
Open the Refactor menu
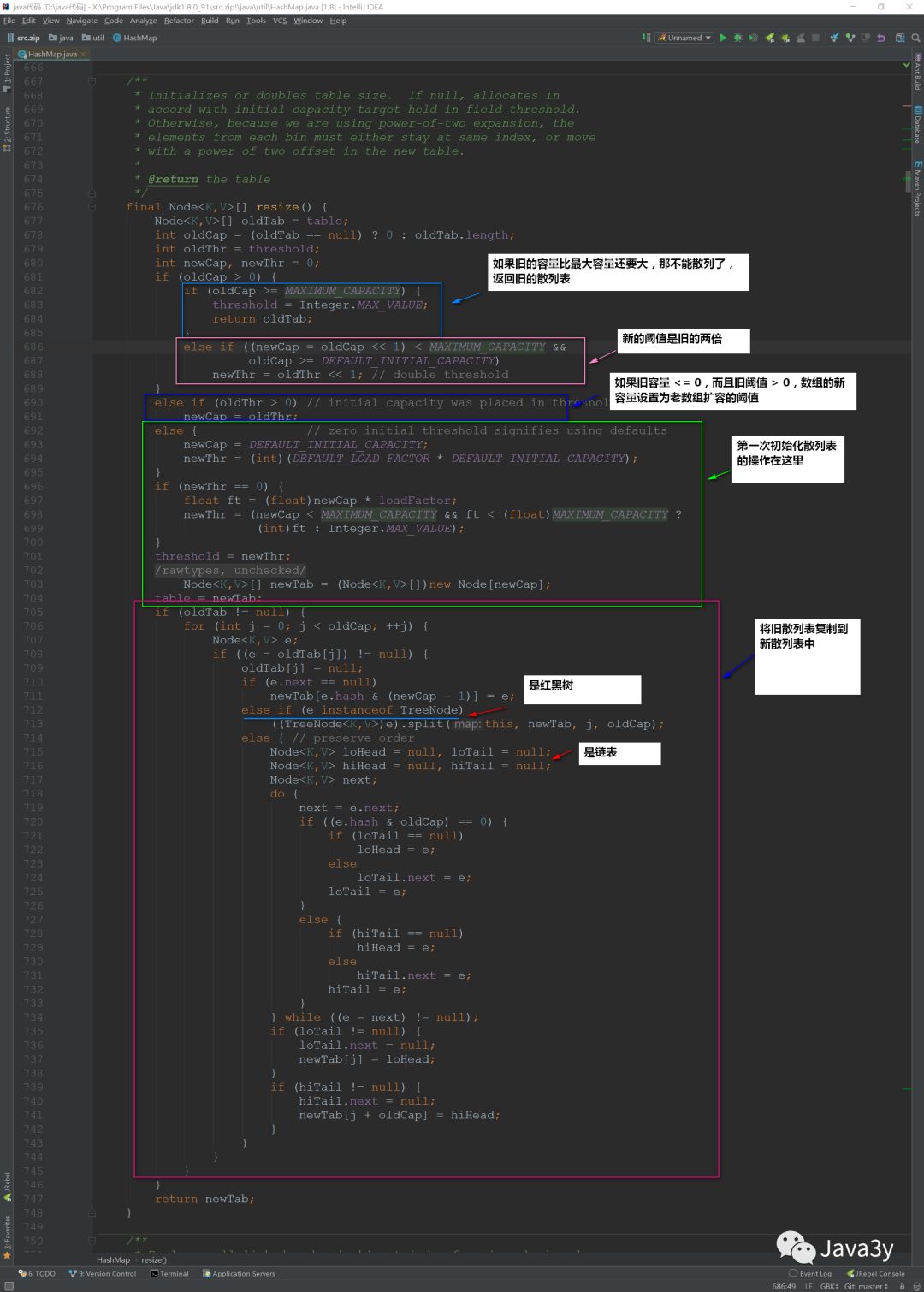(x=179, y=21)
